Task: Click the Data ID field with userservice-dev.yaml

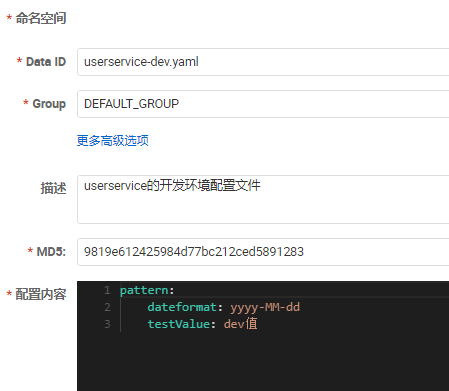Action: point(263,62)
